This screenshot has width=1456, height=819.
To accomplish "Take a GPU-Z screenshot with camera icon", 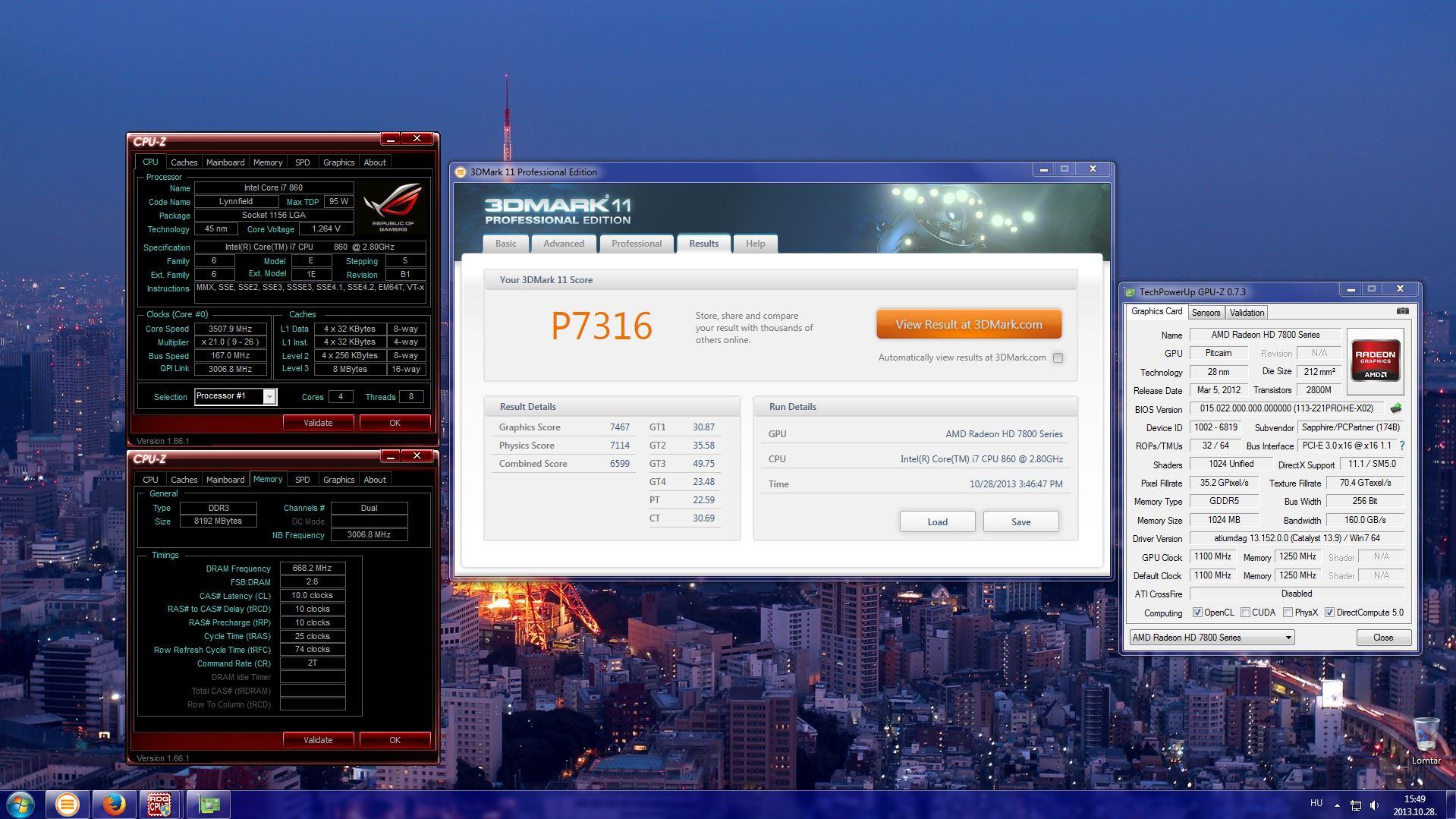I will coord(1402,311).
